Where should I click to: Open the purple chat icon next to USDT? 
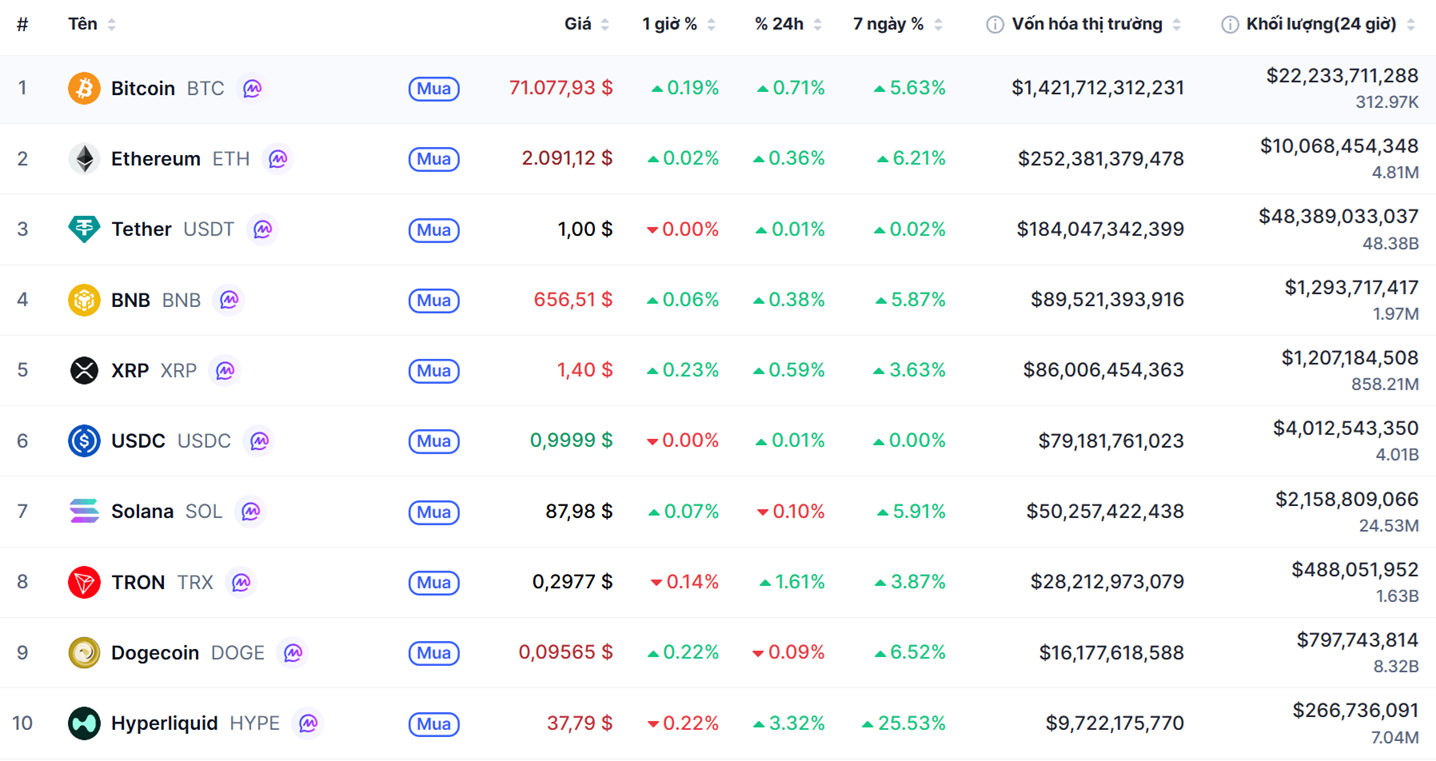click(x=262, y=229)
